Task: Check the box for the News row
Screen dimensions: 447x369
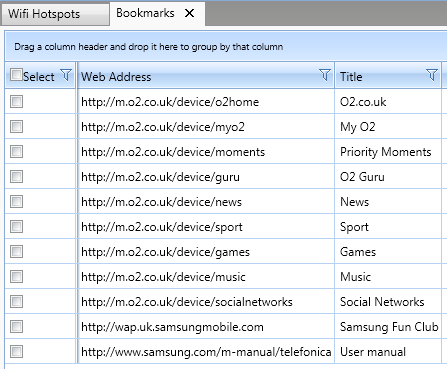Action: click(x=16, y=201)
